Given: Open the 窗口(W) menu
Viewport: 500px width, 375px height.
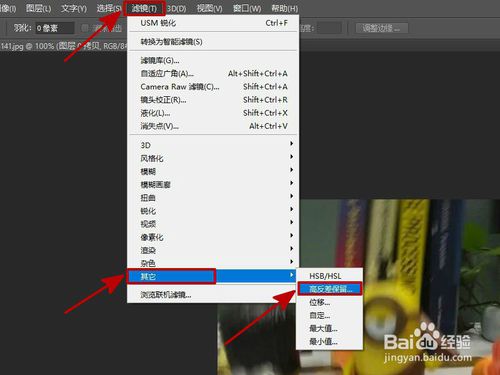Looking at the screenshot, I should coord(247,8).
